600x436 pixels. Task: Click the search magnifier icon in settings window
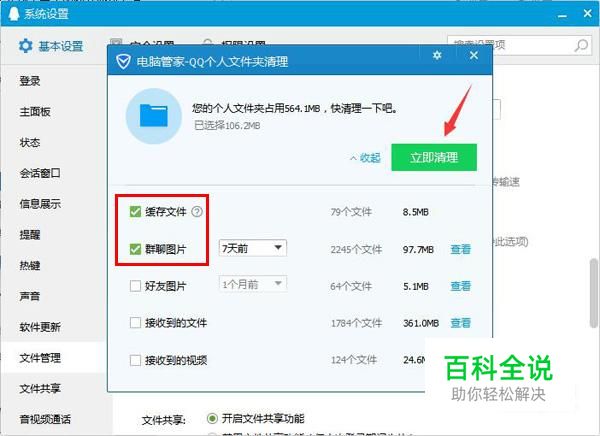[x=581, y=45]
